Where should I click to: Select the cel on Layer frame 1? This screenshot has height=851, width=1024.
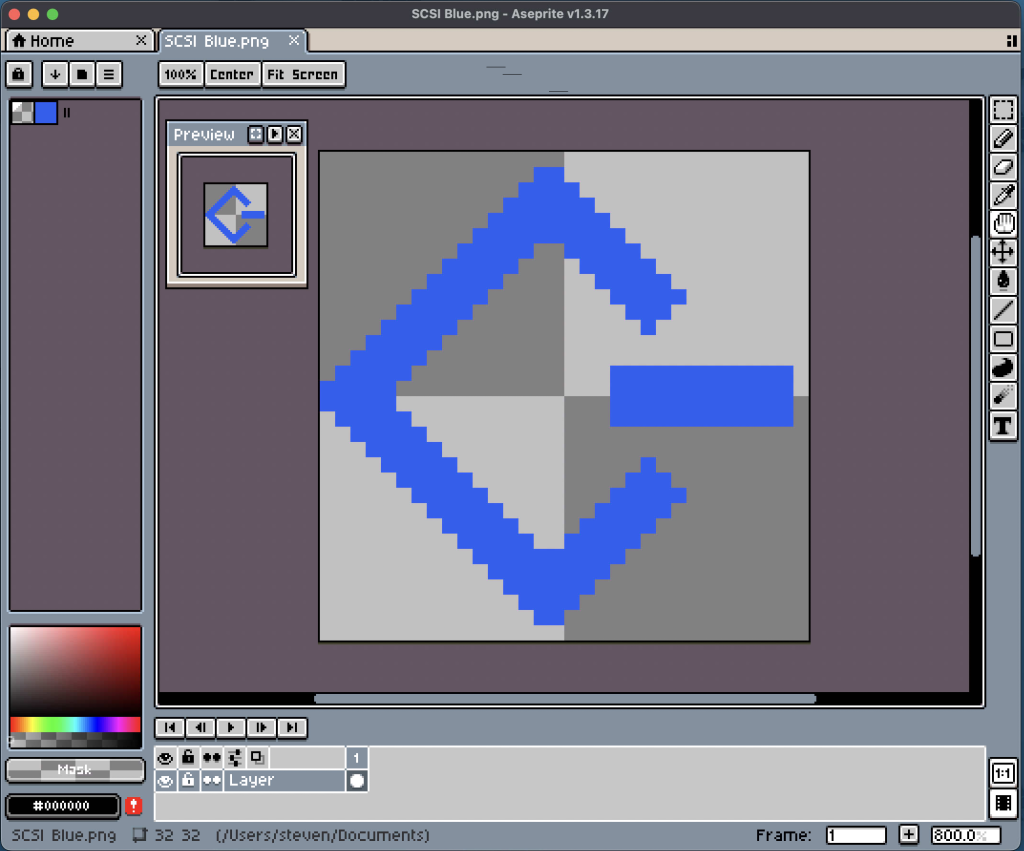click(357, 780)
